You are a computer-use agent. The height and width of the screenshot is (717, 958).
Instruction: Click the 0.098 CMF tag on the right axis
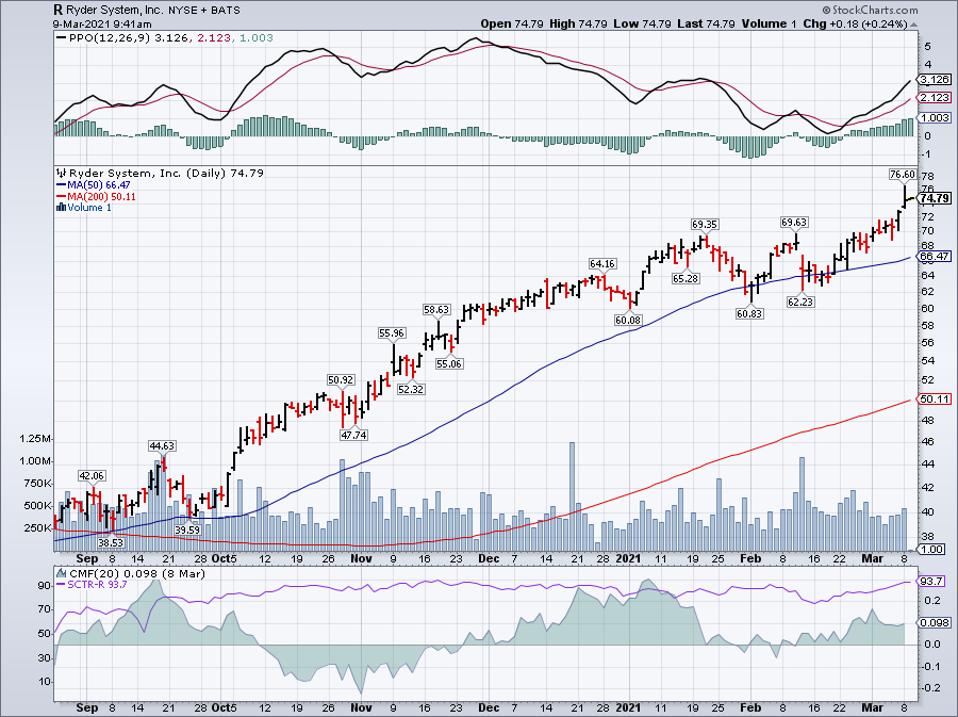(935, 623)
